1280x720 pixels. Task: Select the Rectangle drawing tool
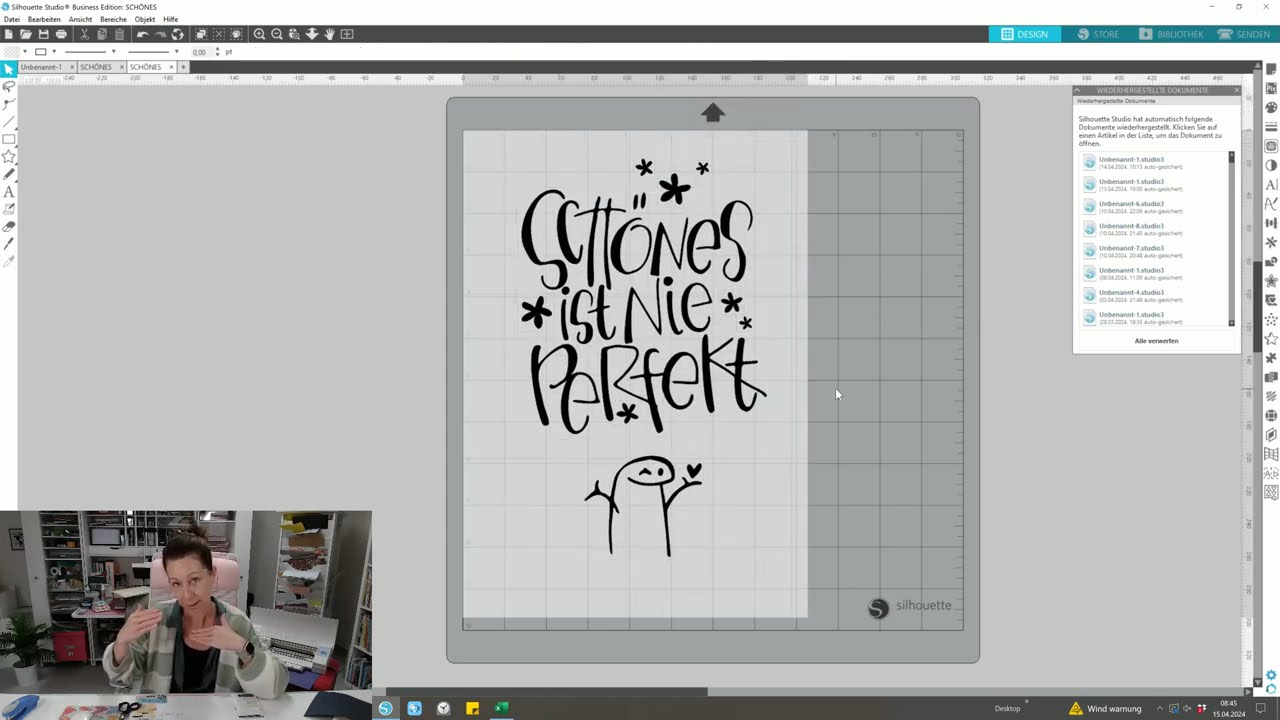[9, 139]
